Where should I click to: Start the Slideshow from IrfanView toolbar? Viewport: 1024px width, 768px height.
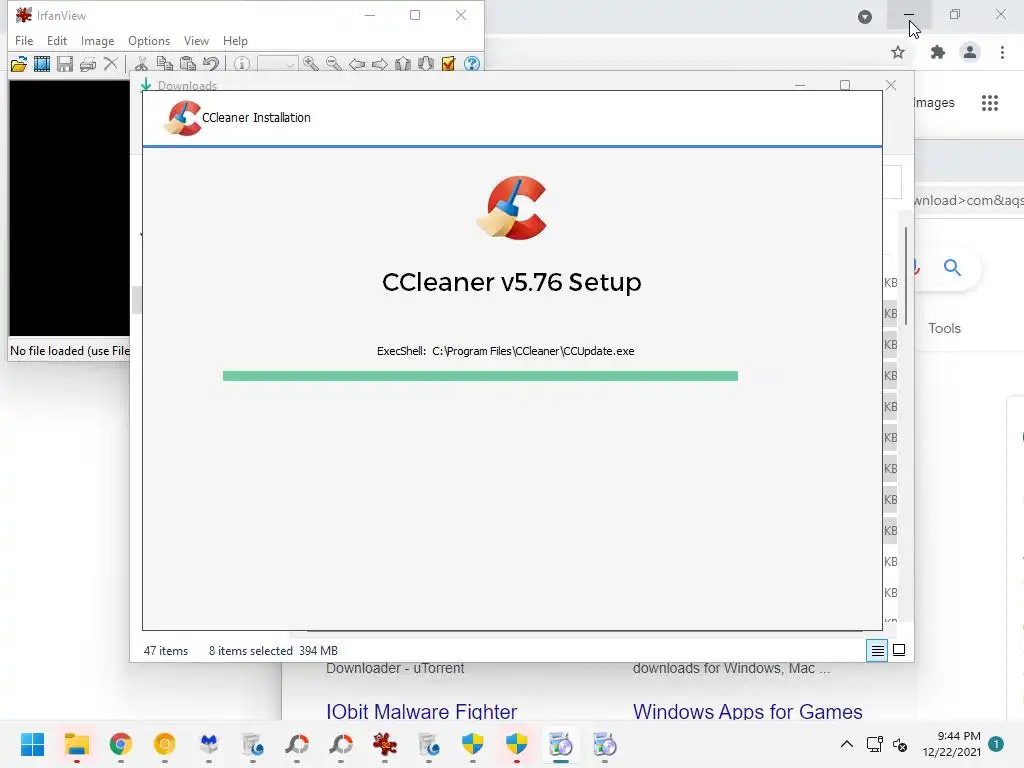click(x=42, y=63)
